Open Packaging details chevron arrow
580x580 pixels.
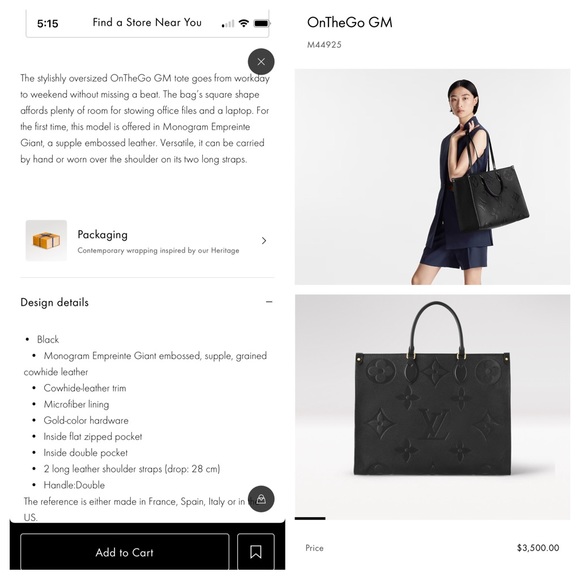click(264, 240)
